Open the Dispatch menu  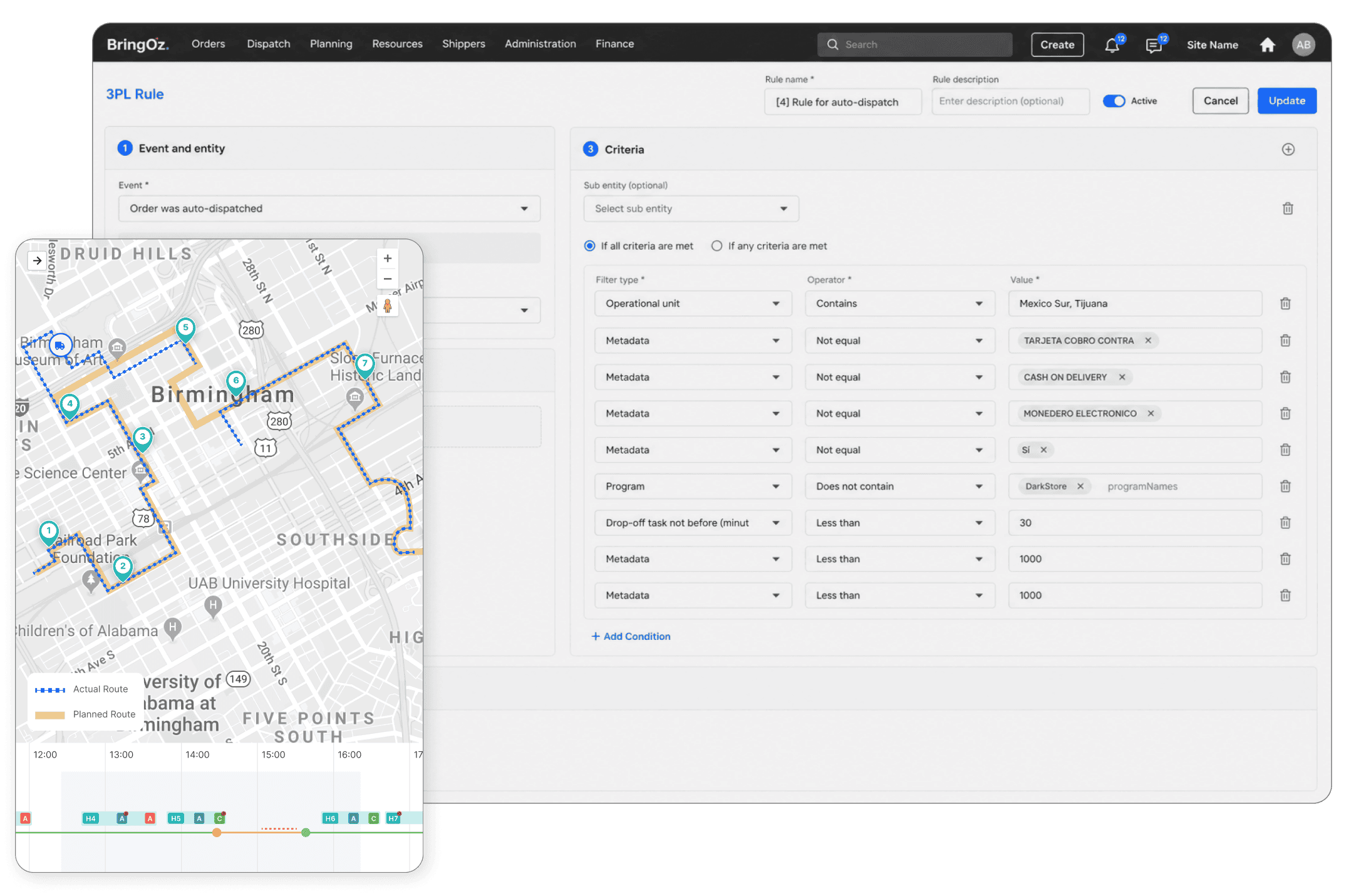pos(269,44)
